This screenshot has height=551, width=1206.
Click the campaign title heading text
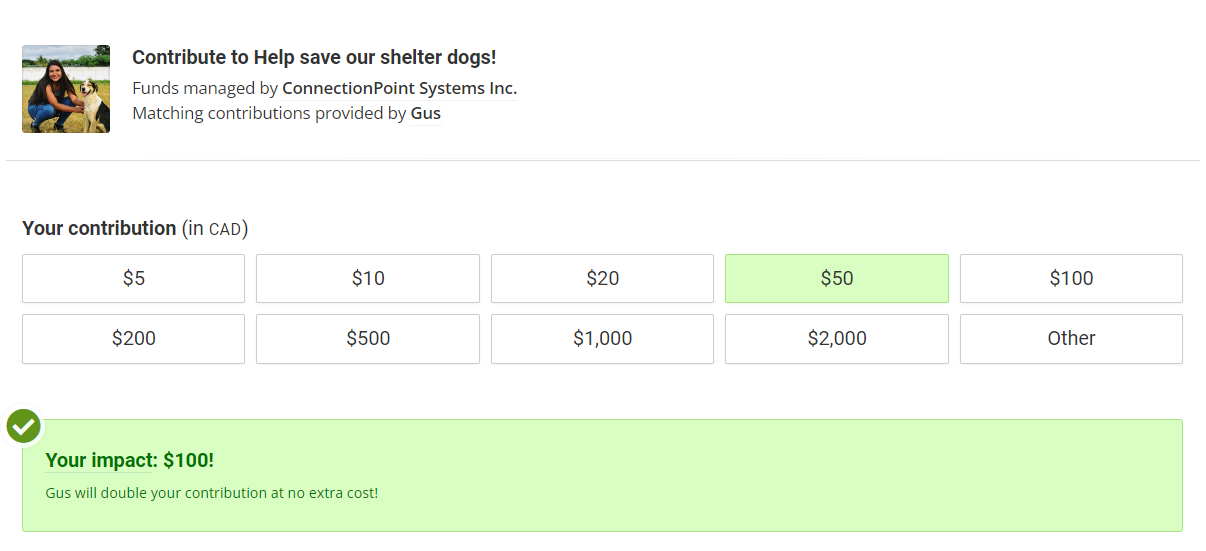(314, 57)
